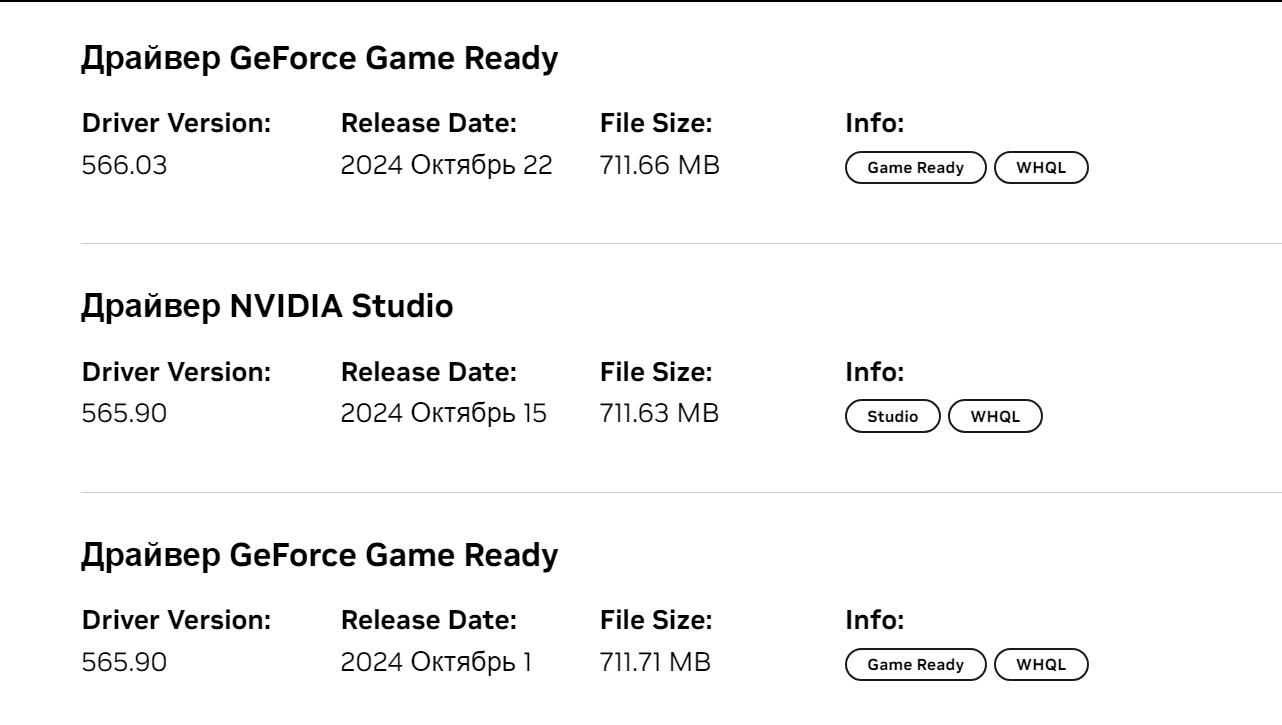
Task: Click the WHQL badge for driver 566.03
Action: 1041,168
